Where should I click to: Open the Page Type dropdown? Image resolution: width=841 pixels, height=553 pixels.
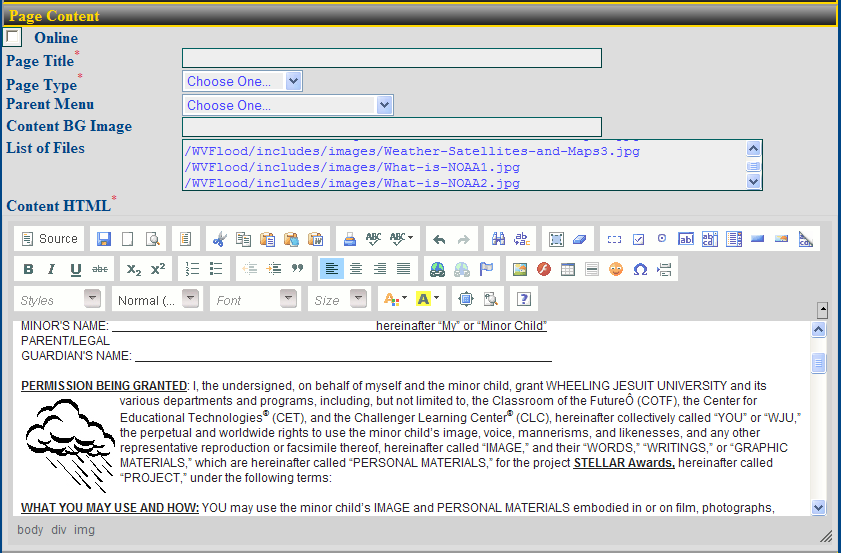(242, 81)
